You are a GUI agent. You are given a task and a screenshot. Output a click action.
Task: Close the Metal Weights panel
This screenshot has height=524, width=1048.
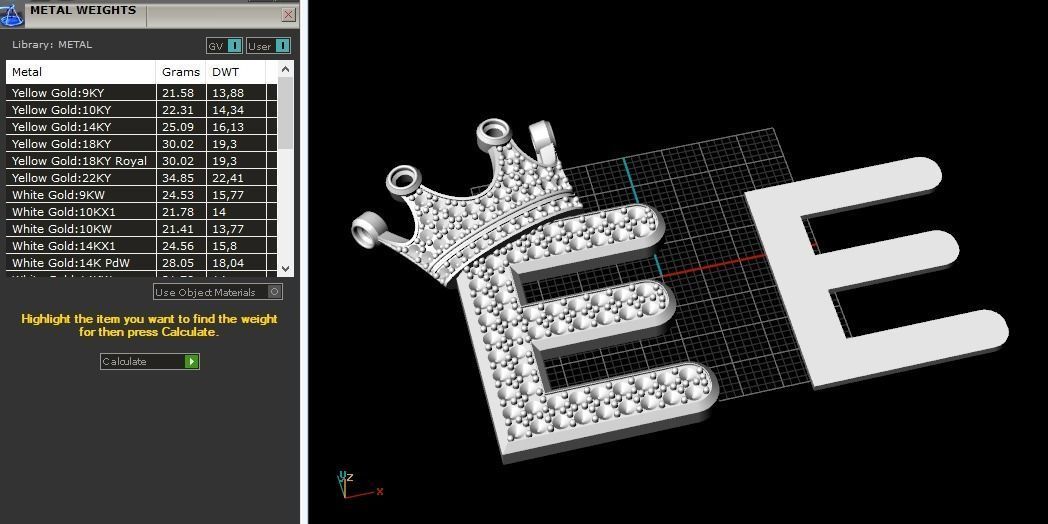(x=288, y=15)
